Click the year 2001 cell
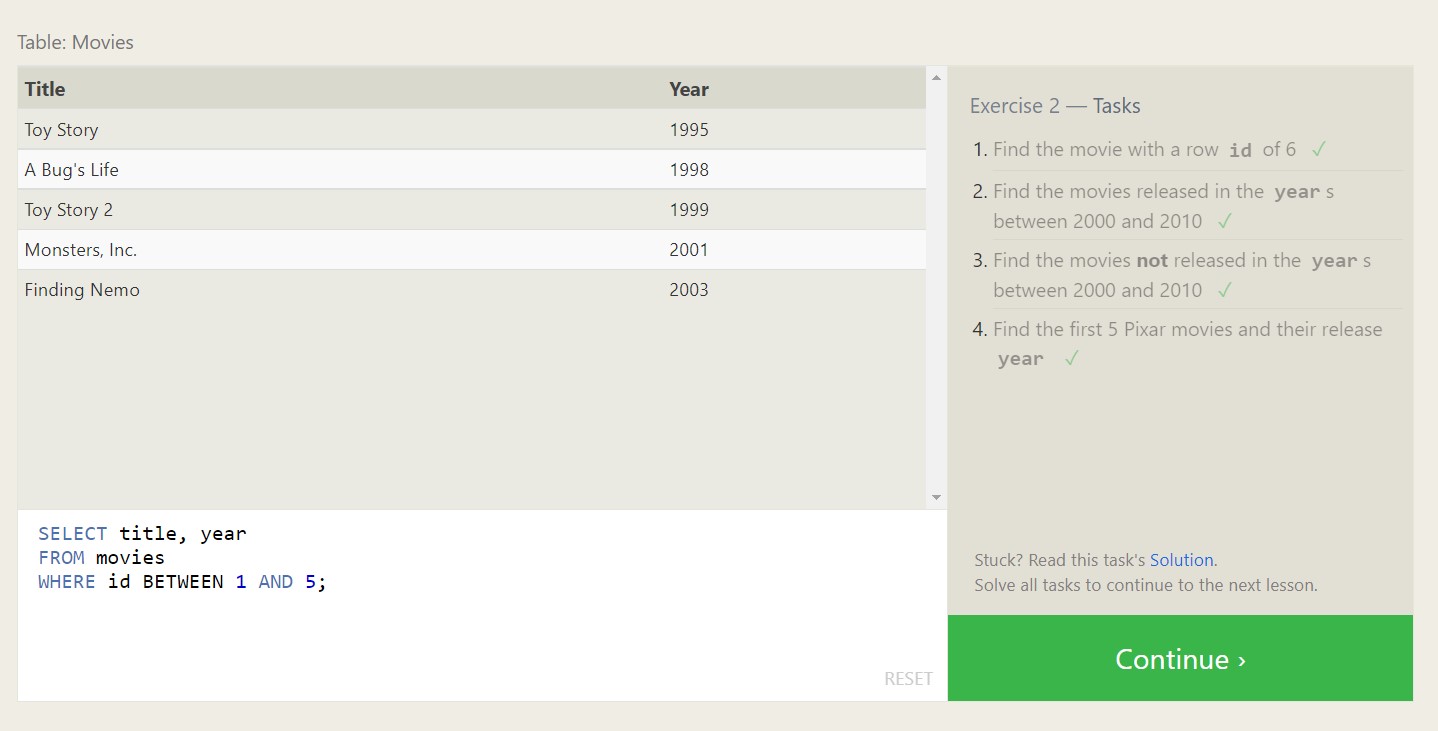 click(689, 250)
